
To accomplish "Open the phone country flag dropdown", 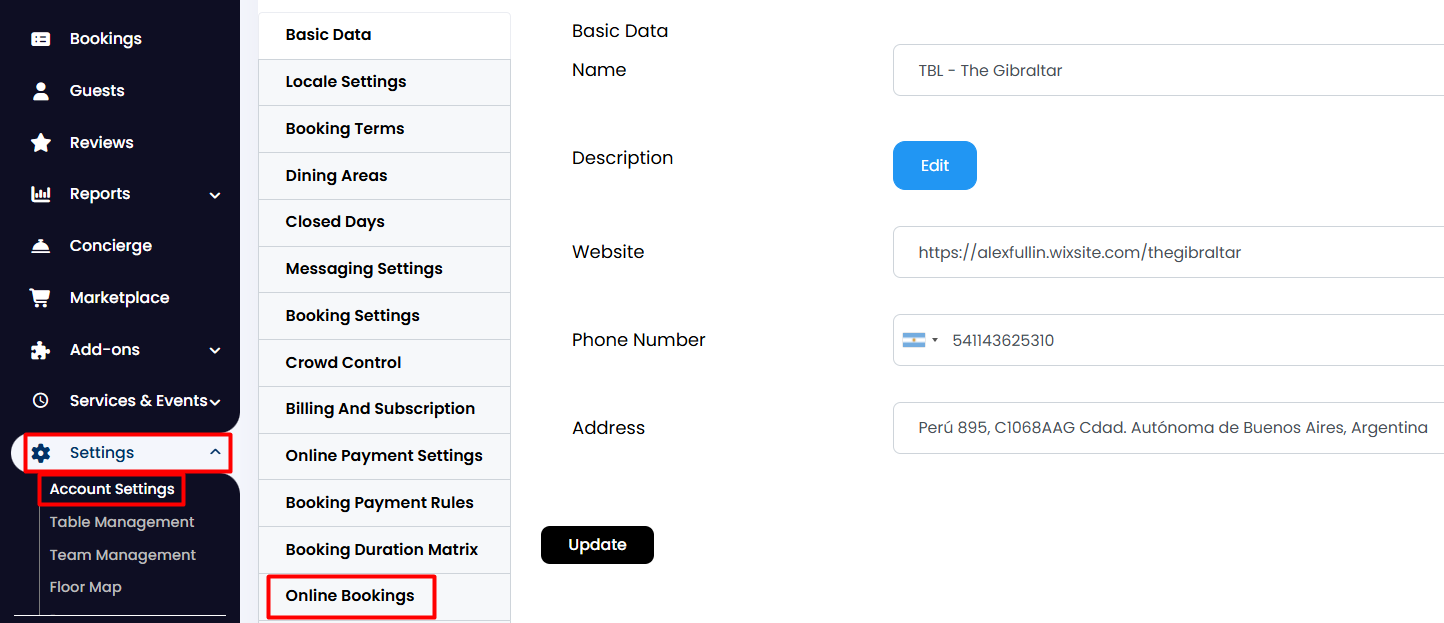I will click(x=921, y=340).
